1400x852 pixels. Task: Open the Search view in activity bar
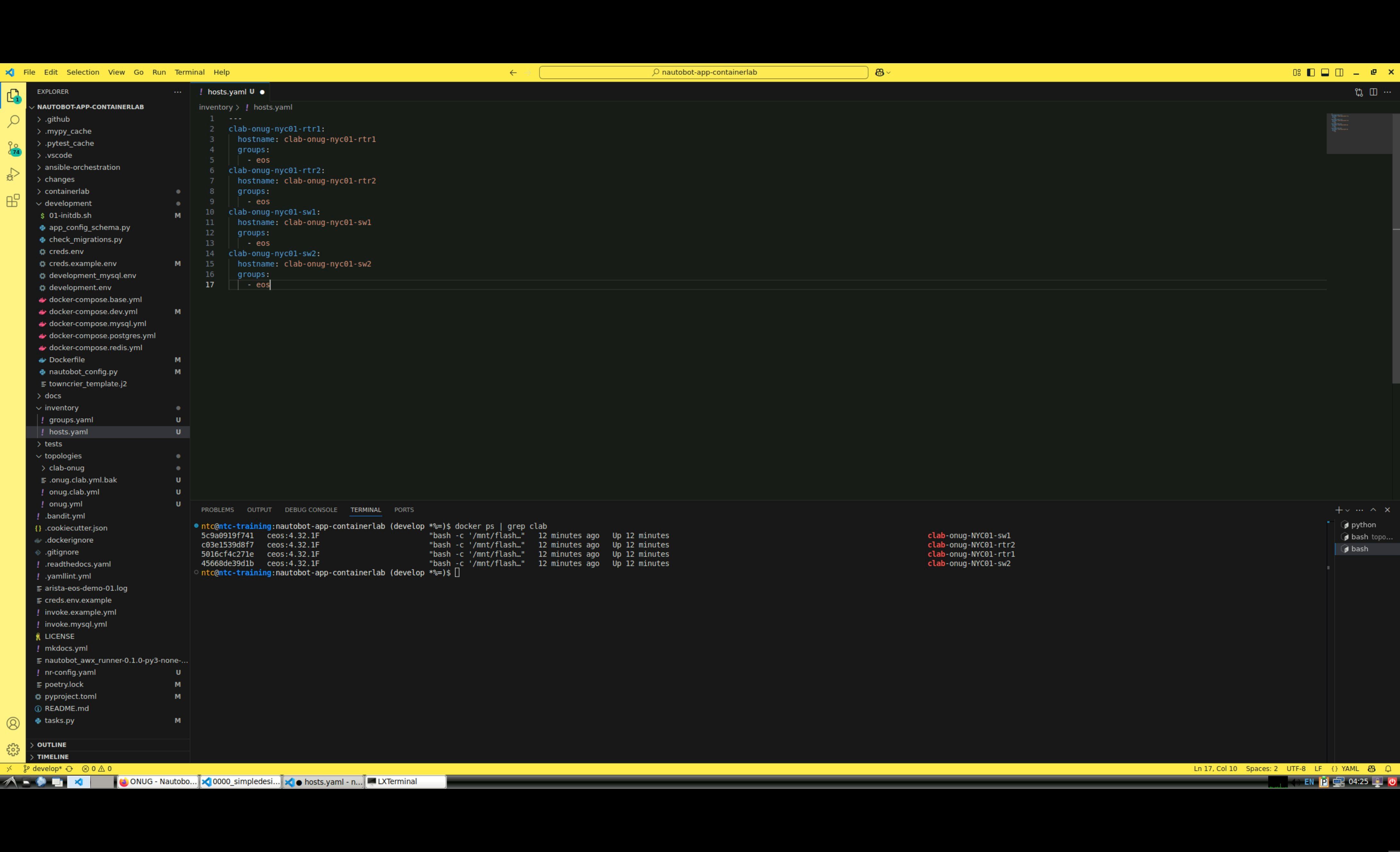pyautogui.click(x=13, y=122)
